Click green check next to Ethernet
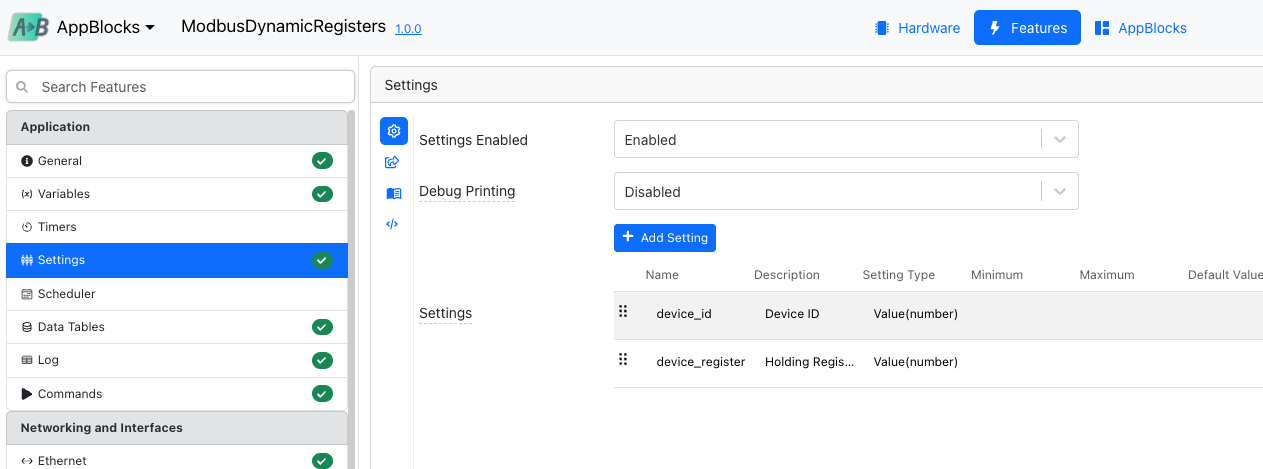This screenshot has height=469, width=1263. (x=322, y=461)
